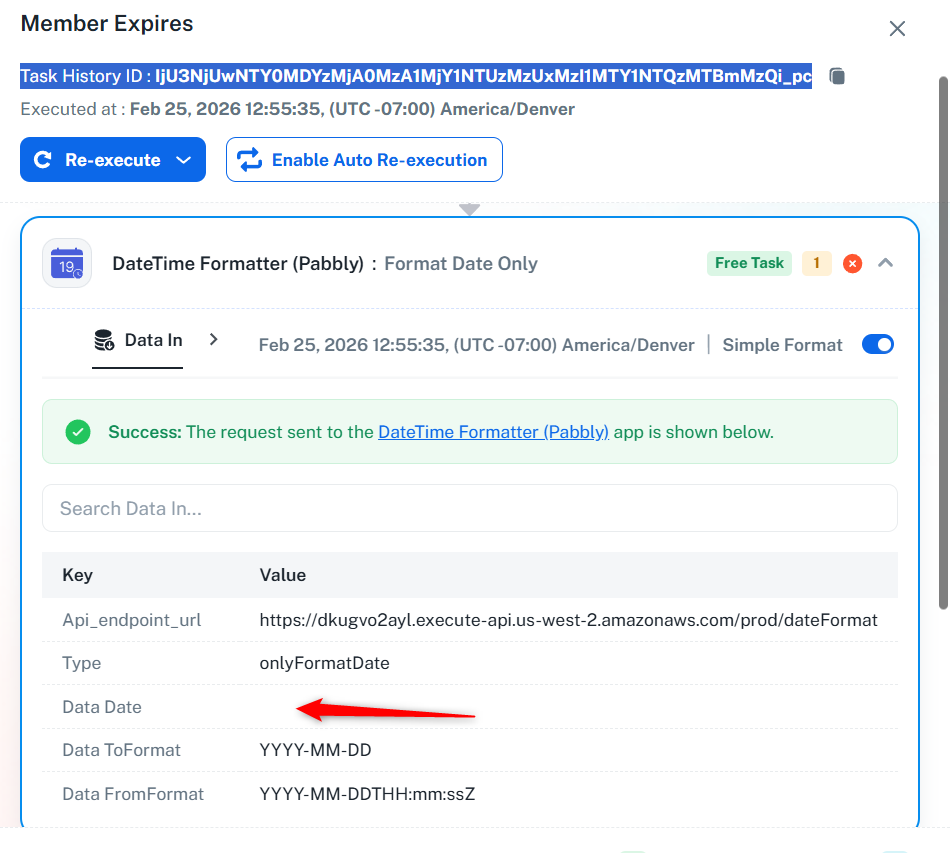Click the Search Data In field
The height and width of the screenshot is (853, 950).
pyautogui.click(x=469, y=509)
